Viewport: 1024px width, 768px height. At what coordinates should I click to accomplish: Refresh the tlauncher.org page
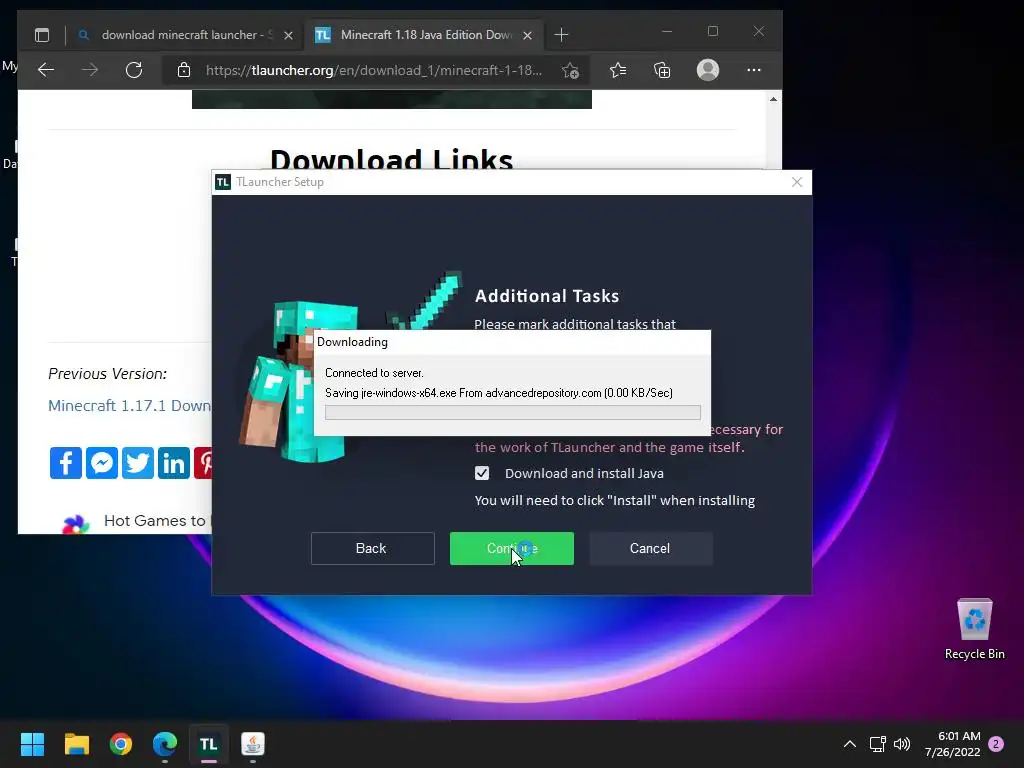click(134, 70)
